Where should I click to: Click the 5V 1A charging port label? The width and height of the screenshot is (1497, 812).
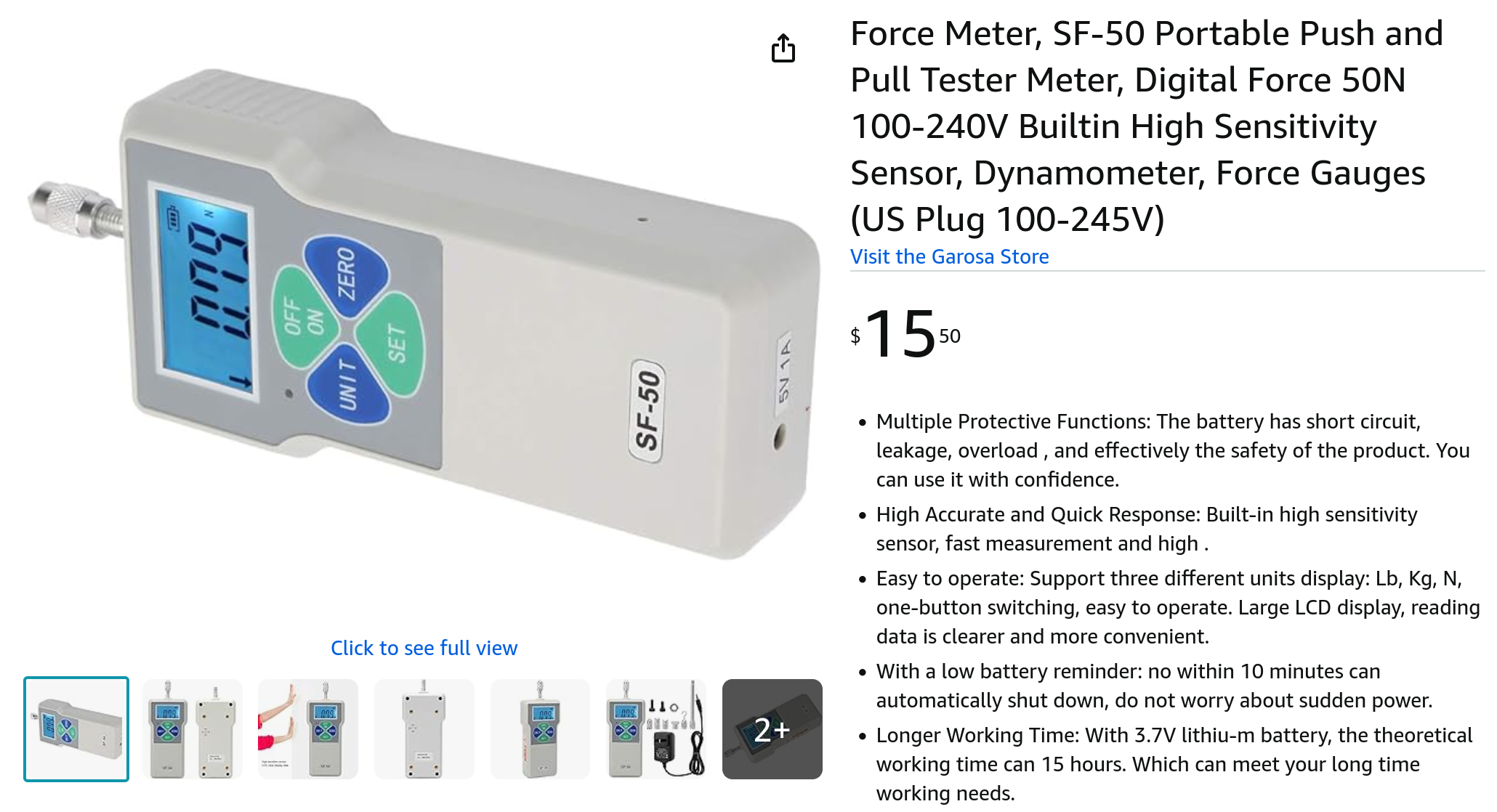click(784, 369)
